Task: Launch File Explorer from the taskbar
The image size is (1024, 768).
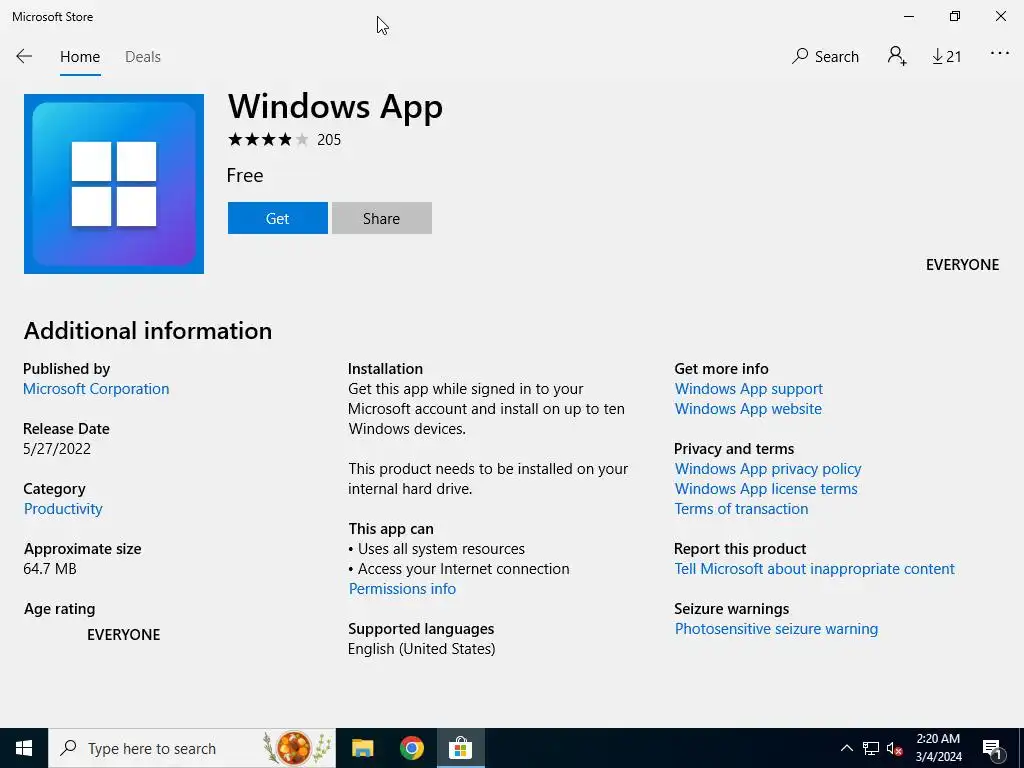Action: click(362, 748)
